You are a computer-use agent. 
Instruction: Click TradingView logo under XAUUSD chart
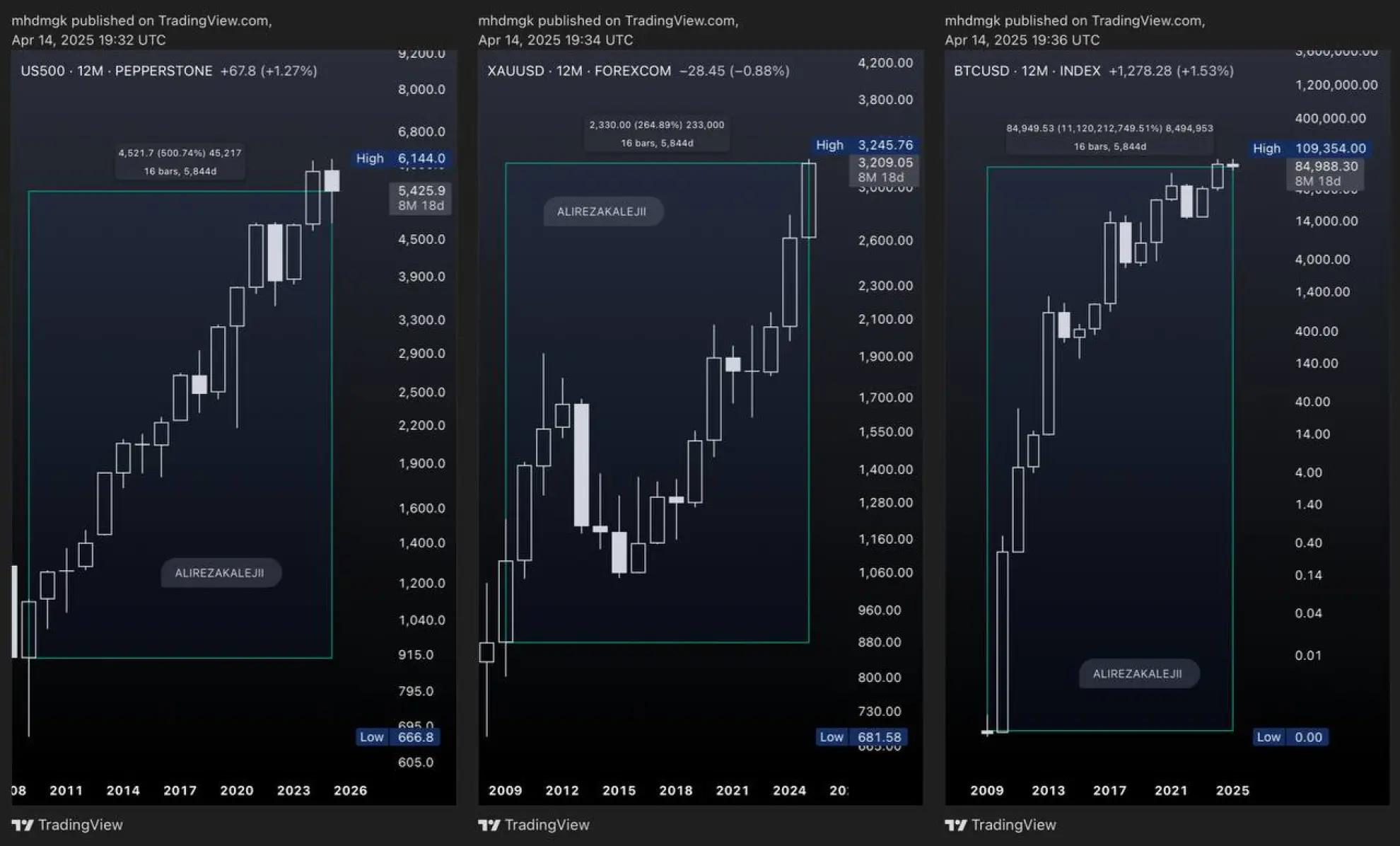click(534, 825)
